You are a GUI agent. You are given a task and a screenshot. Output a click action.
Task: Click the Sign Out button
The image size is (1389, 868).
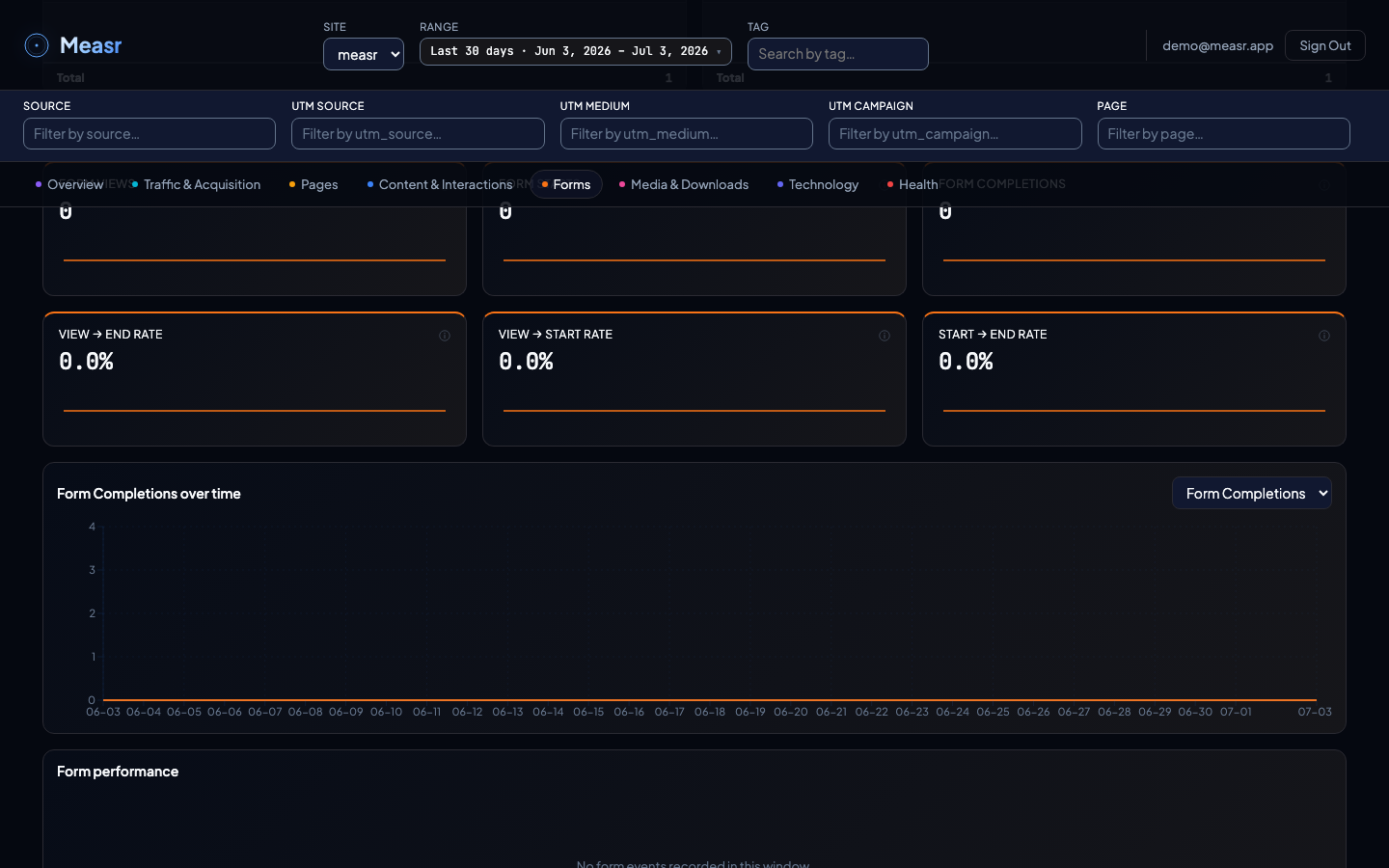[x=1325, y=45]
